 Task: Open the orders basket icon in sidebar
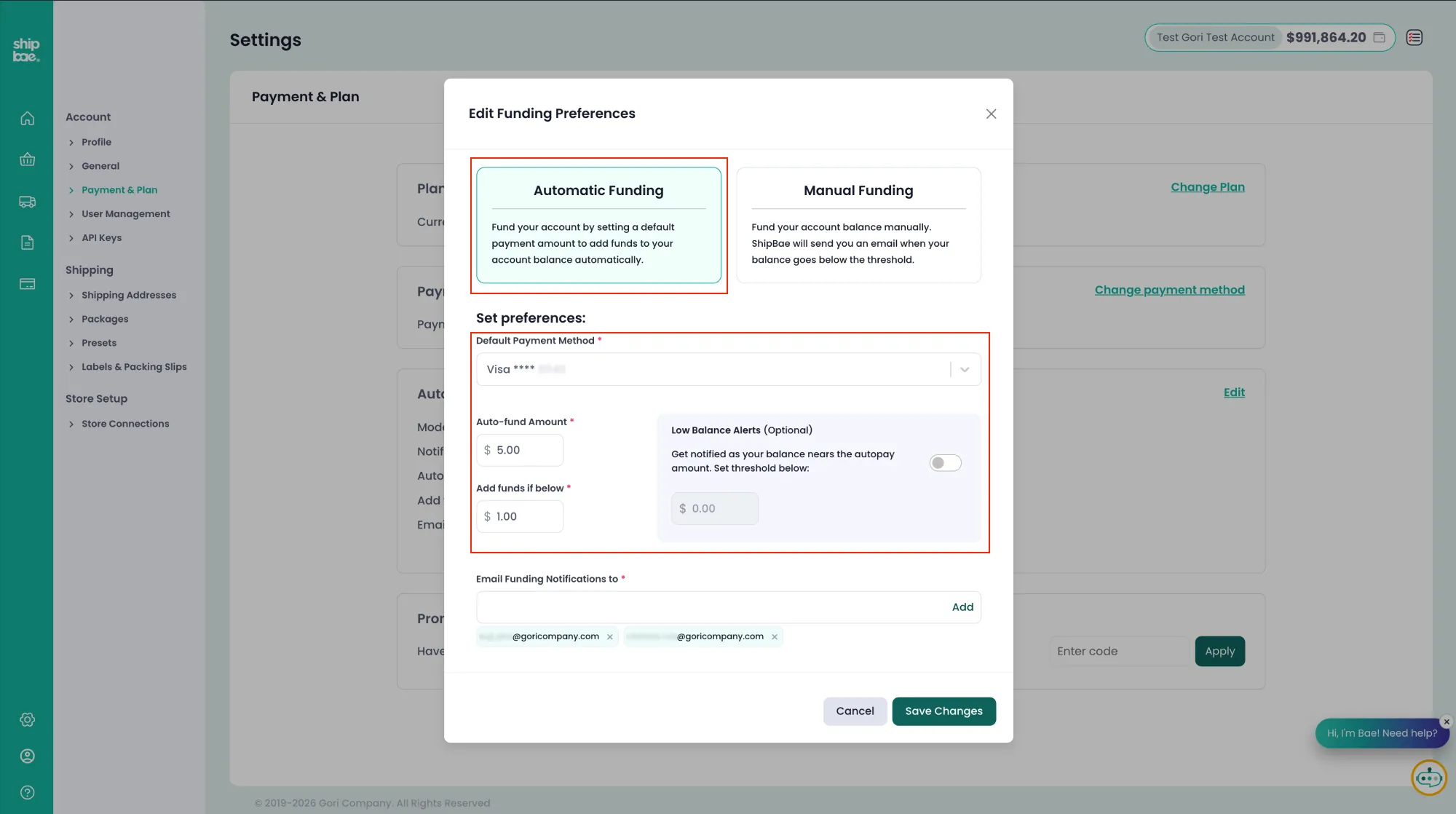[x=27, y=159]
